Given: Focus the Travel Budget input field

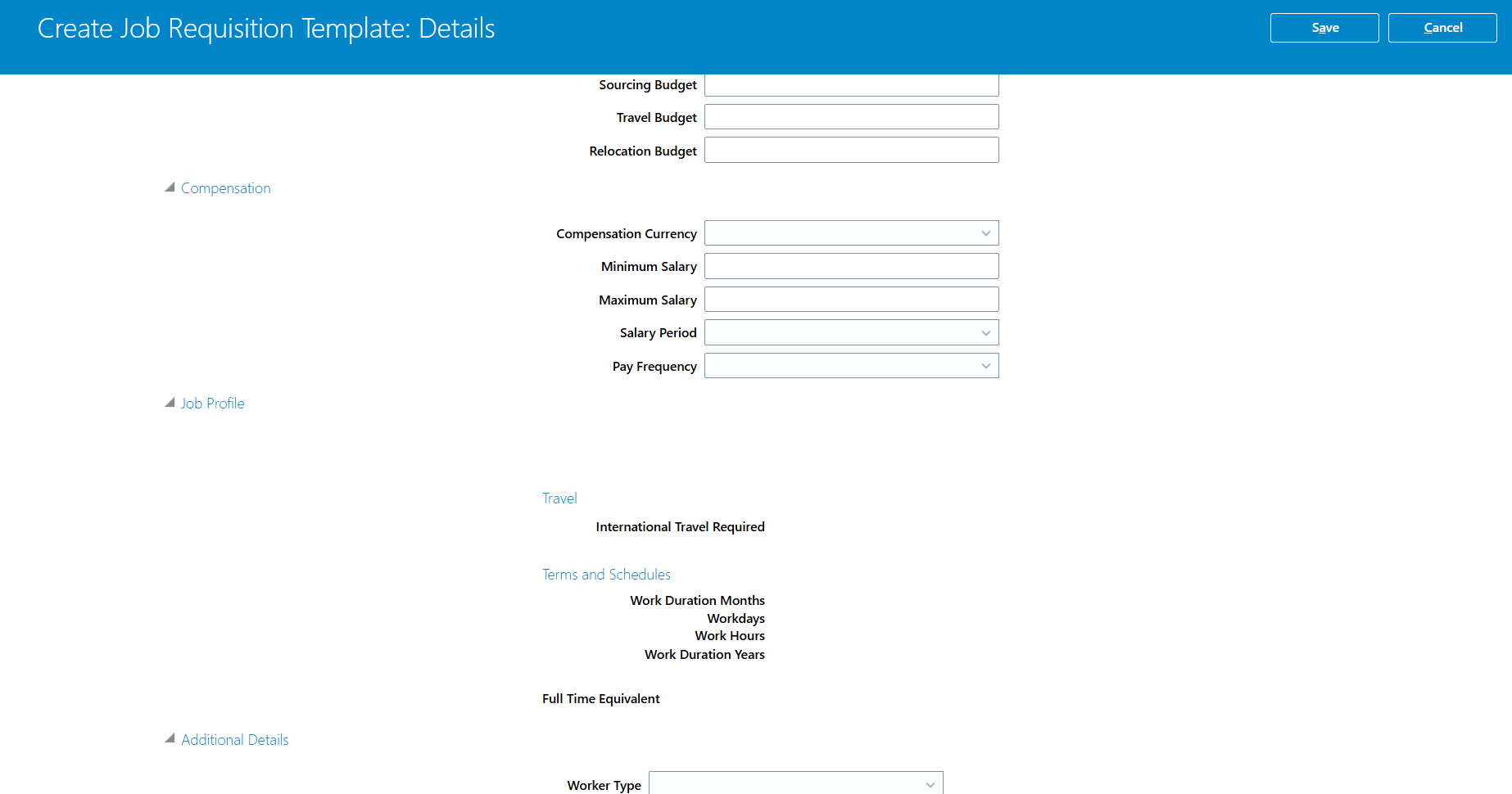Looking at the screenshot, I should coord(852,117).
